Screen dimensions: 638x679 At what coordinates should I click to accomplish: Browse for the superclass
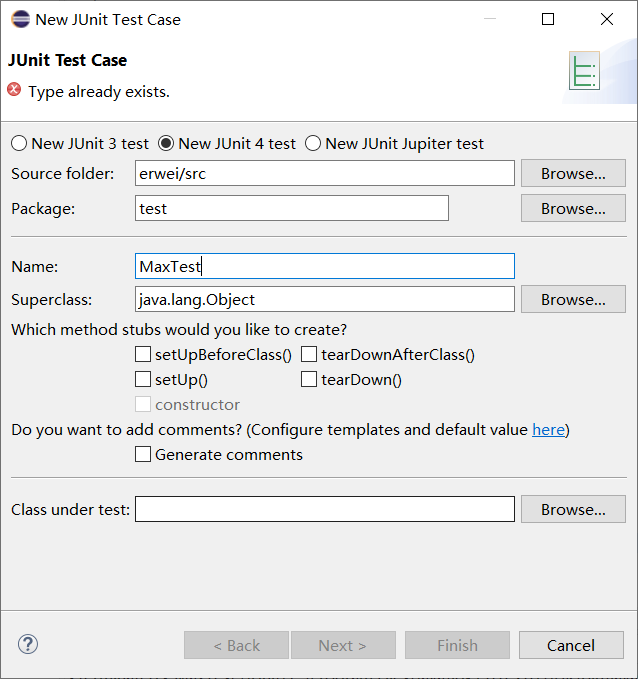pyautogui.click(x=573, y=299)
